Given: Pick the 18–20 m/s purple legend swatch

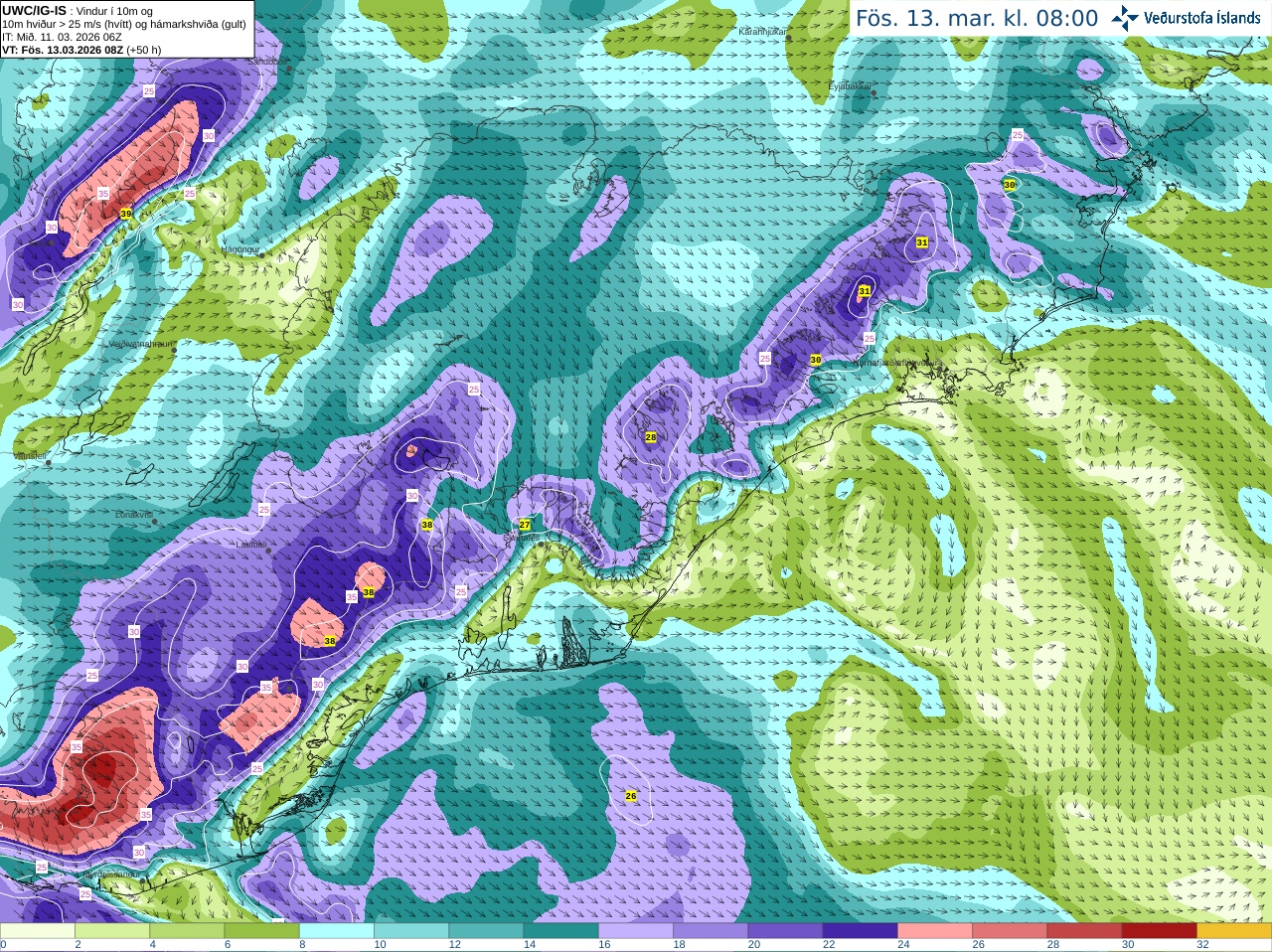Looking at the screenshot, I should 711,931.
